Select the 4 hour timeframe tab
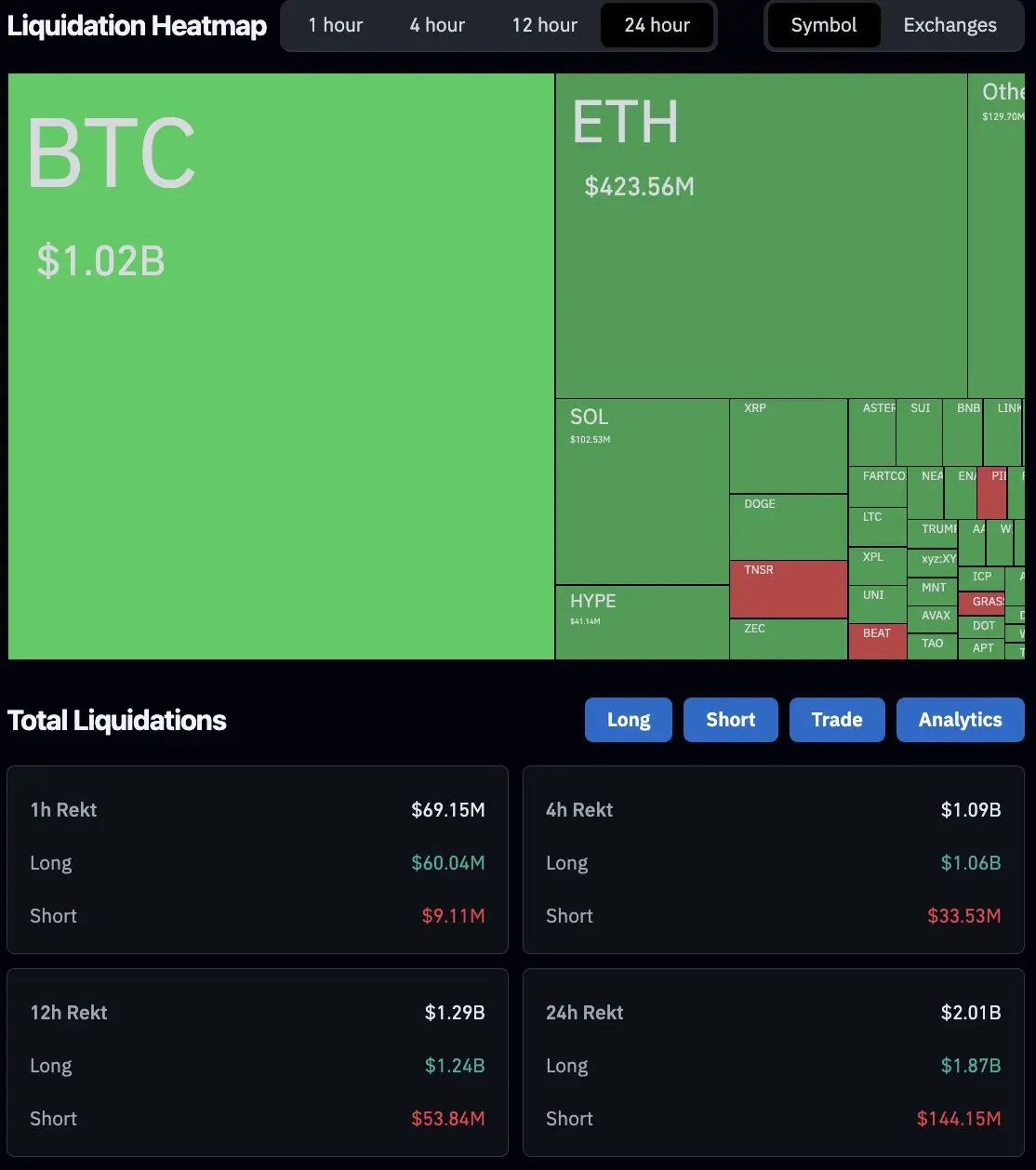 (437, 25)
